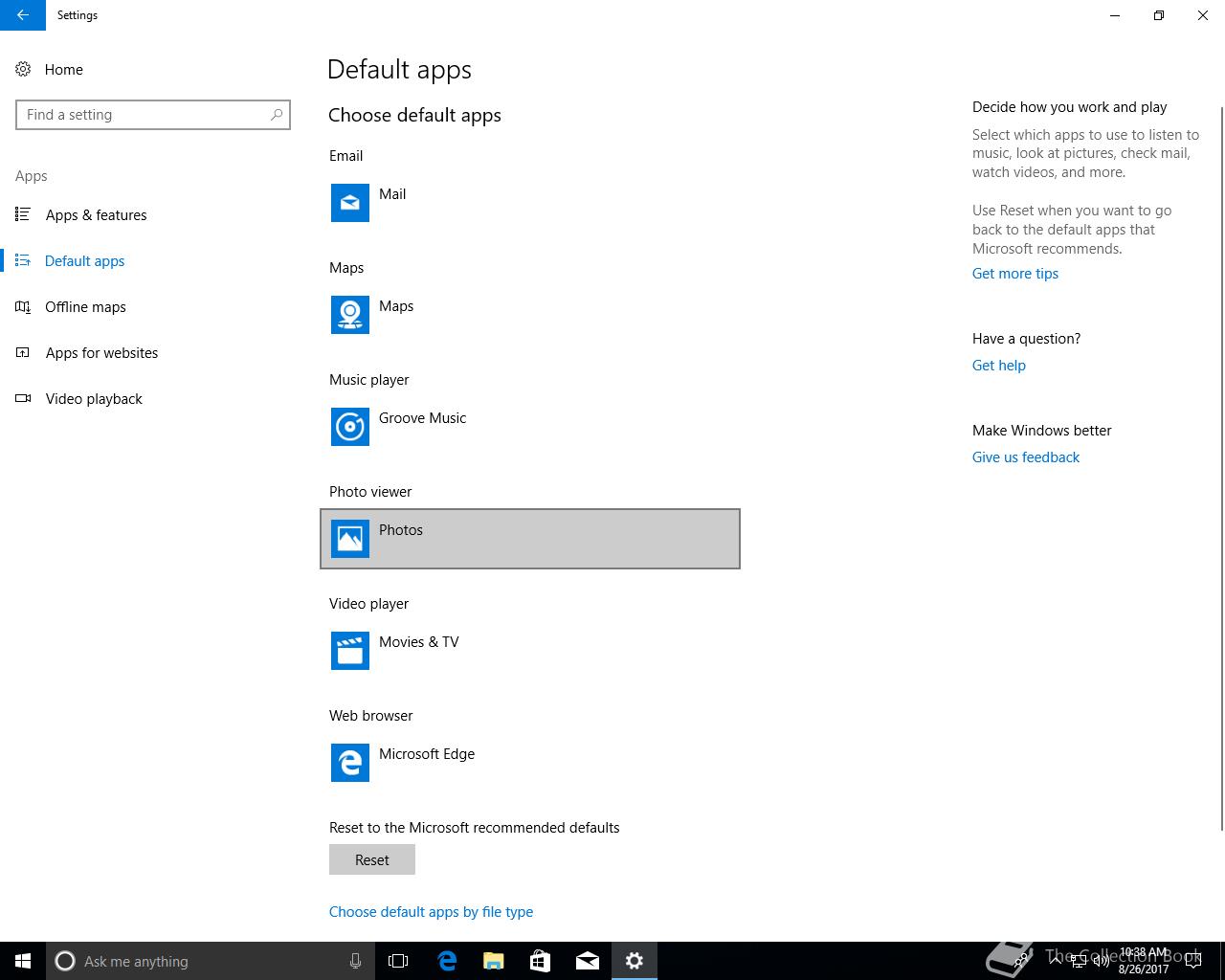Click the Movies & TV app icon
The image size is (1225, 980).
click(350, 651)
